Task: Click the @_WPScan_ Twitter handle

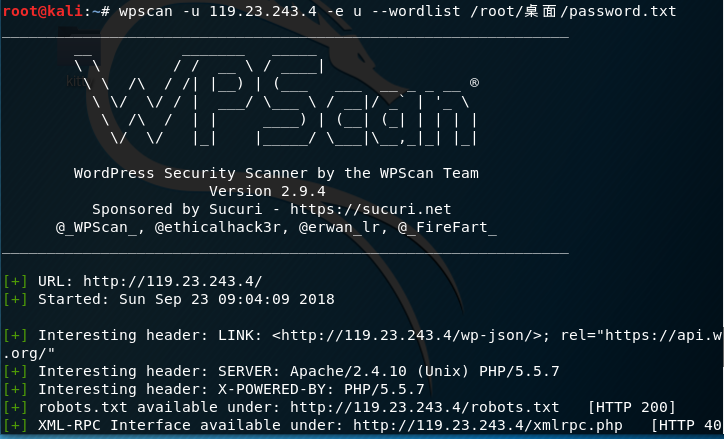Action: (100, 227)
